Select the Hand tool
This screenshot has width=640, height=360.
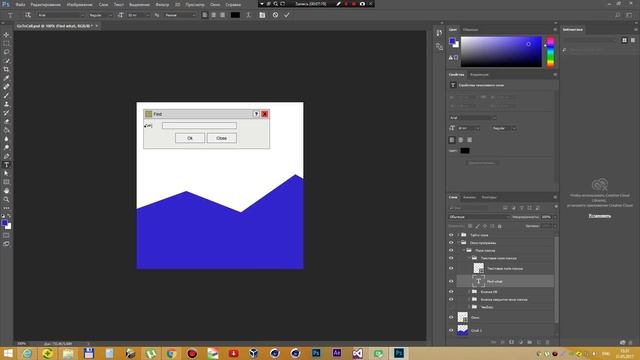(6, 191)
